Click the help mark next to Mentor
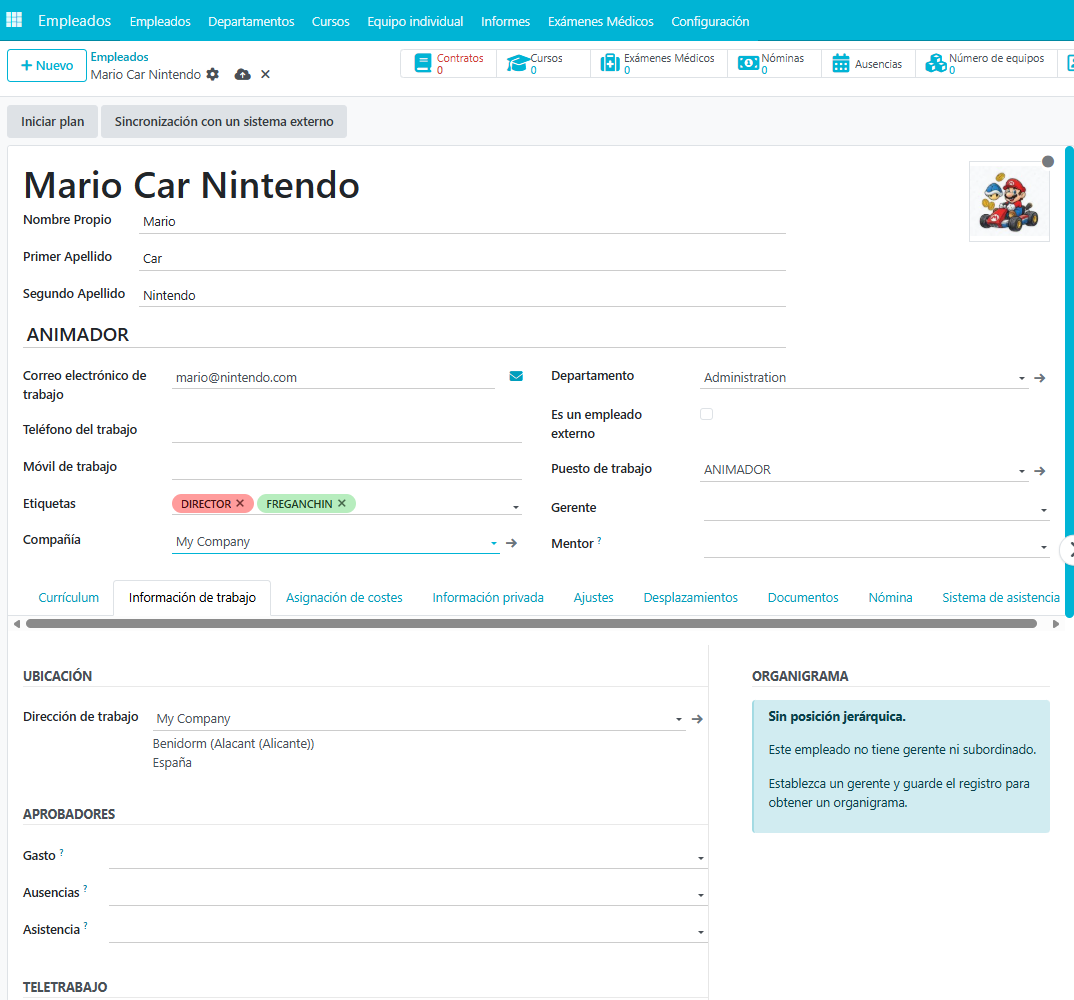This screenshot has height=1000, width=1074. (599, 540)
